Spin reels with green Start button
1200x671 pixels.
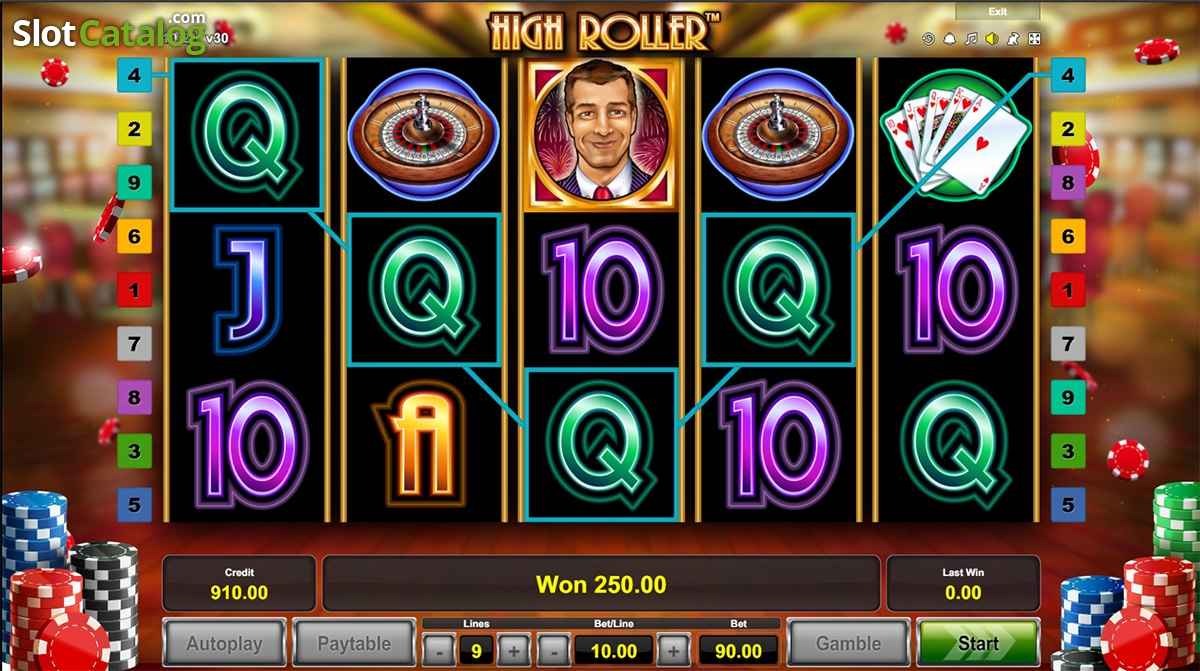click(978, 644)
